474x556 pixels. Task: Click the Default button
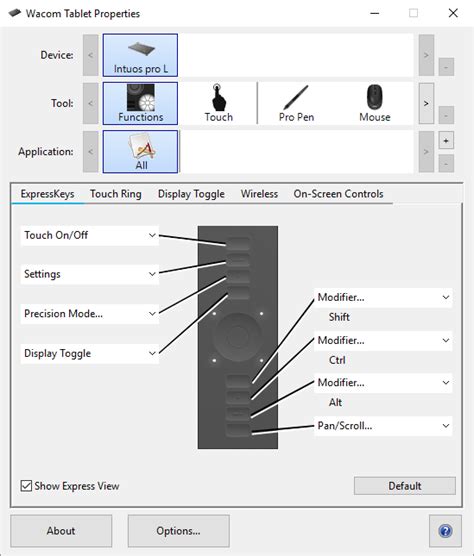pos(405,486)
